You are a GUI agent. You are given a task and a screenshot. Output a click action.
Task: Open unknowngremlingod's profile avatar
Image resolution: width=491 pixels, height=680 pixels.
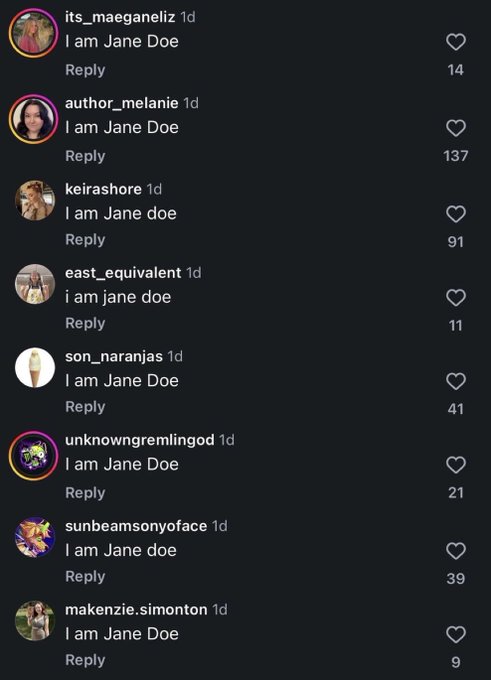coord(34,456)
